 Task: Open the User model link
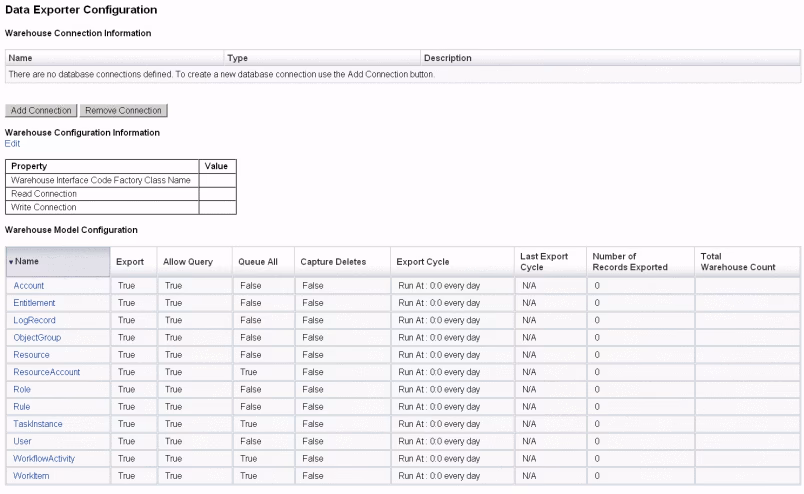point(23,441)
